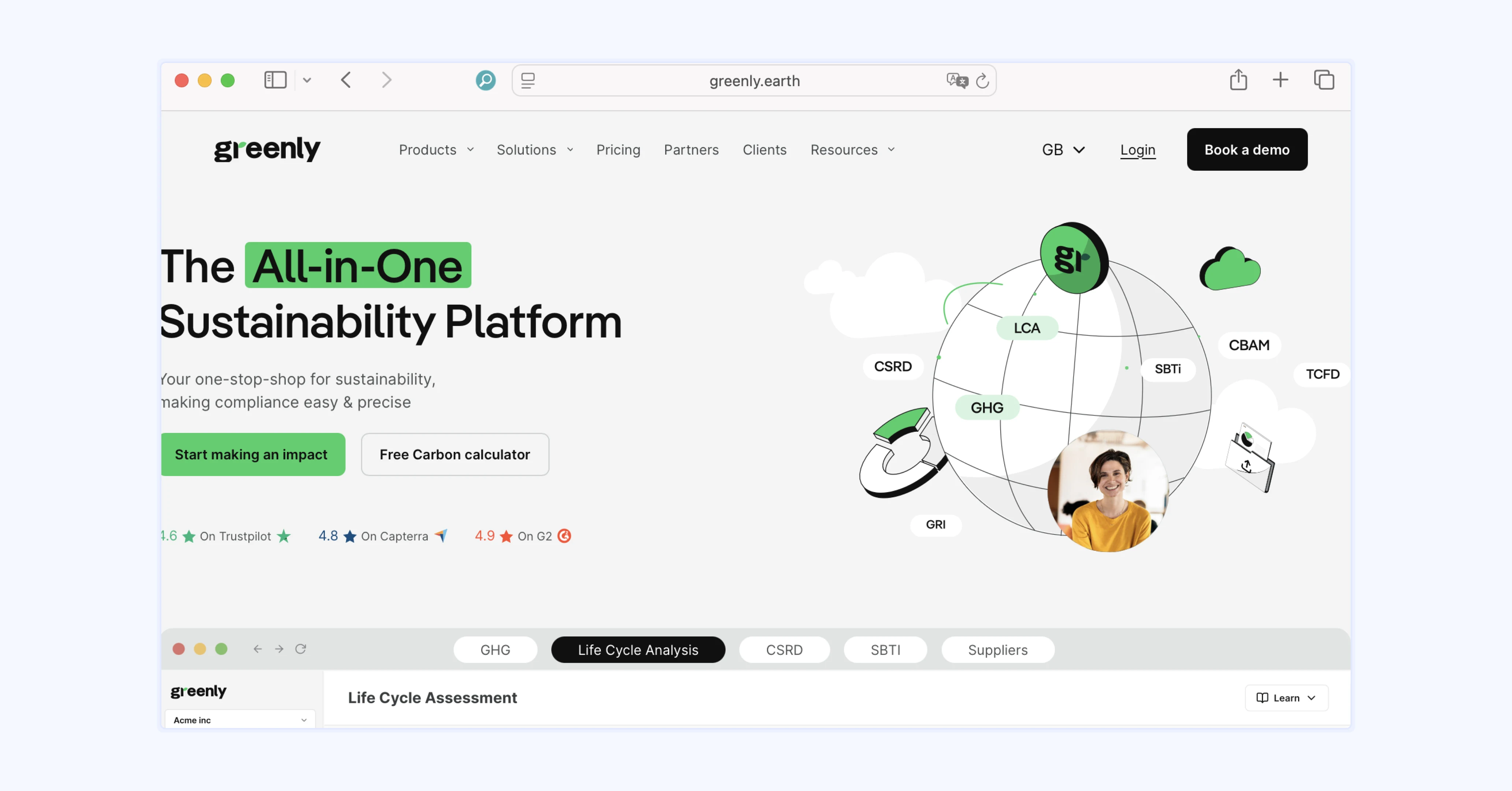Click the GRI label below the globe
Viewport: 1512px width, 791px height.
pyautogui.click(x=935, y=525)
